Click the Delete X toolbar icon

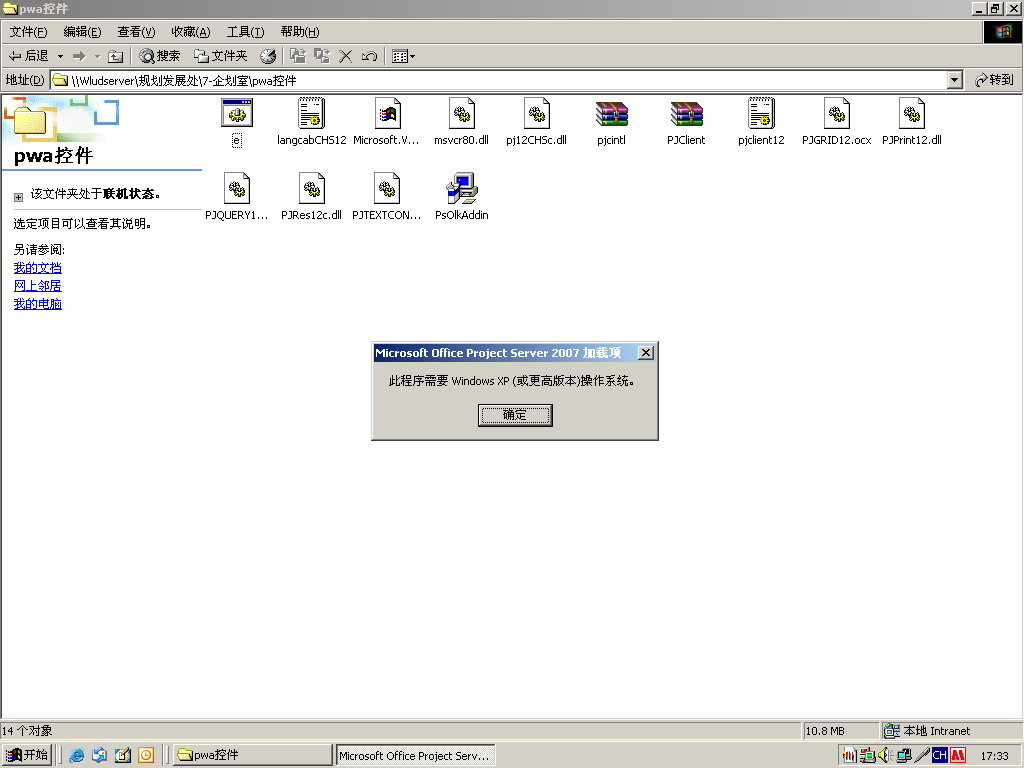coord(345,56)
